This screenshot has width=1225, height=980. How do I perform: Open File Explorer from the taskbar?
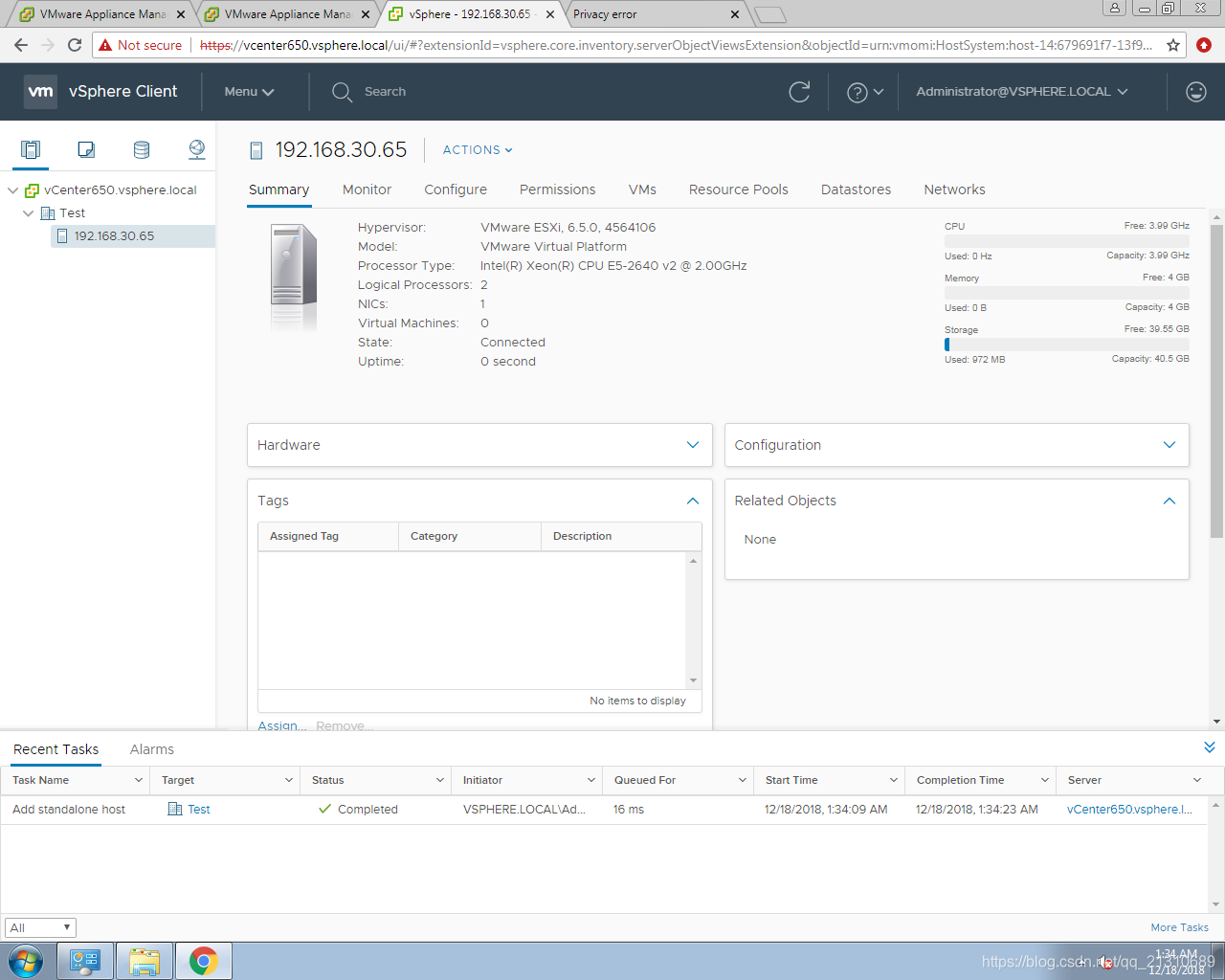pyautogui.click(x=145, y=961)
